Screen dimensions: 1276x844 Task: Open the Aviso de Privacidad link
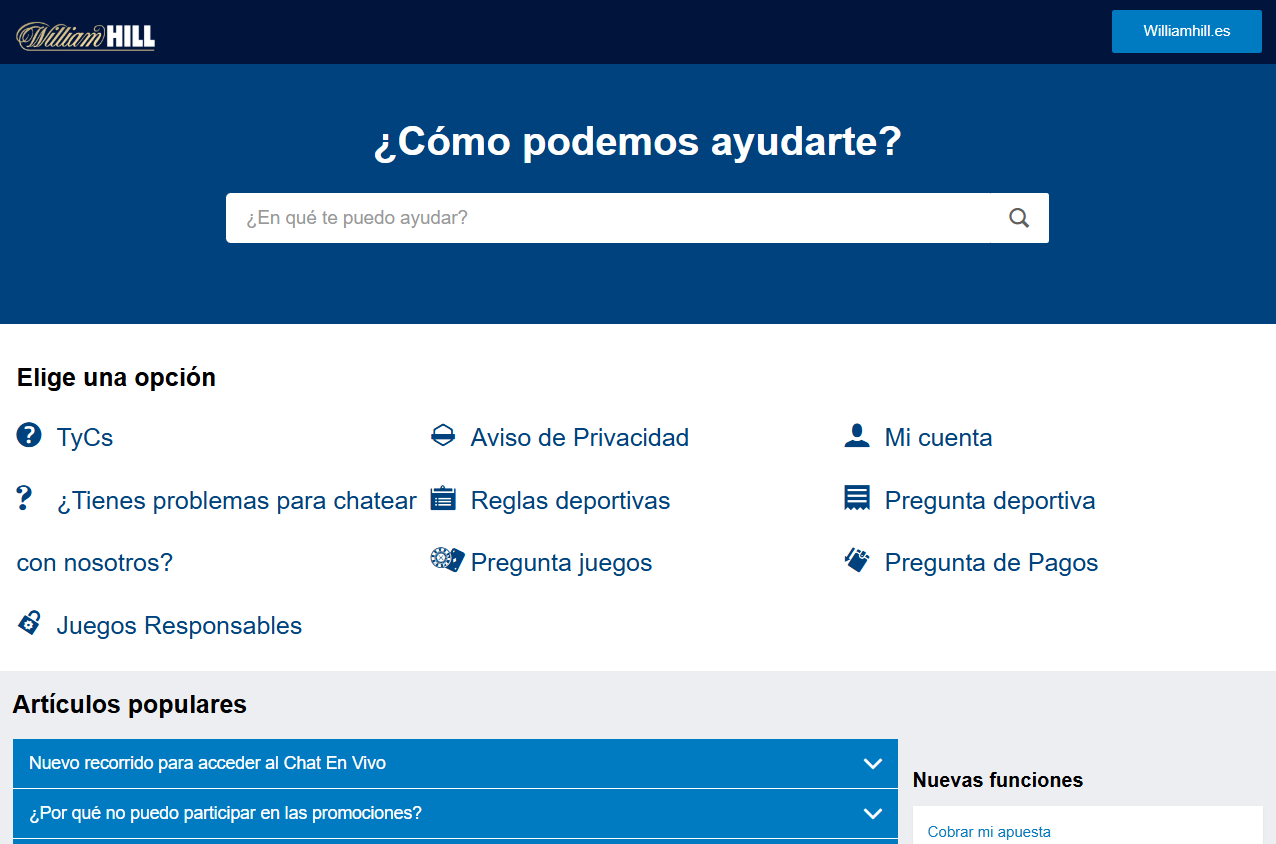point(580,438)
